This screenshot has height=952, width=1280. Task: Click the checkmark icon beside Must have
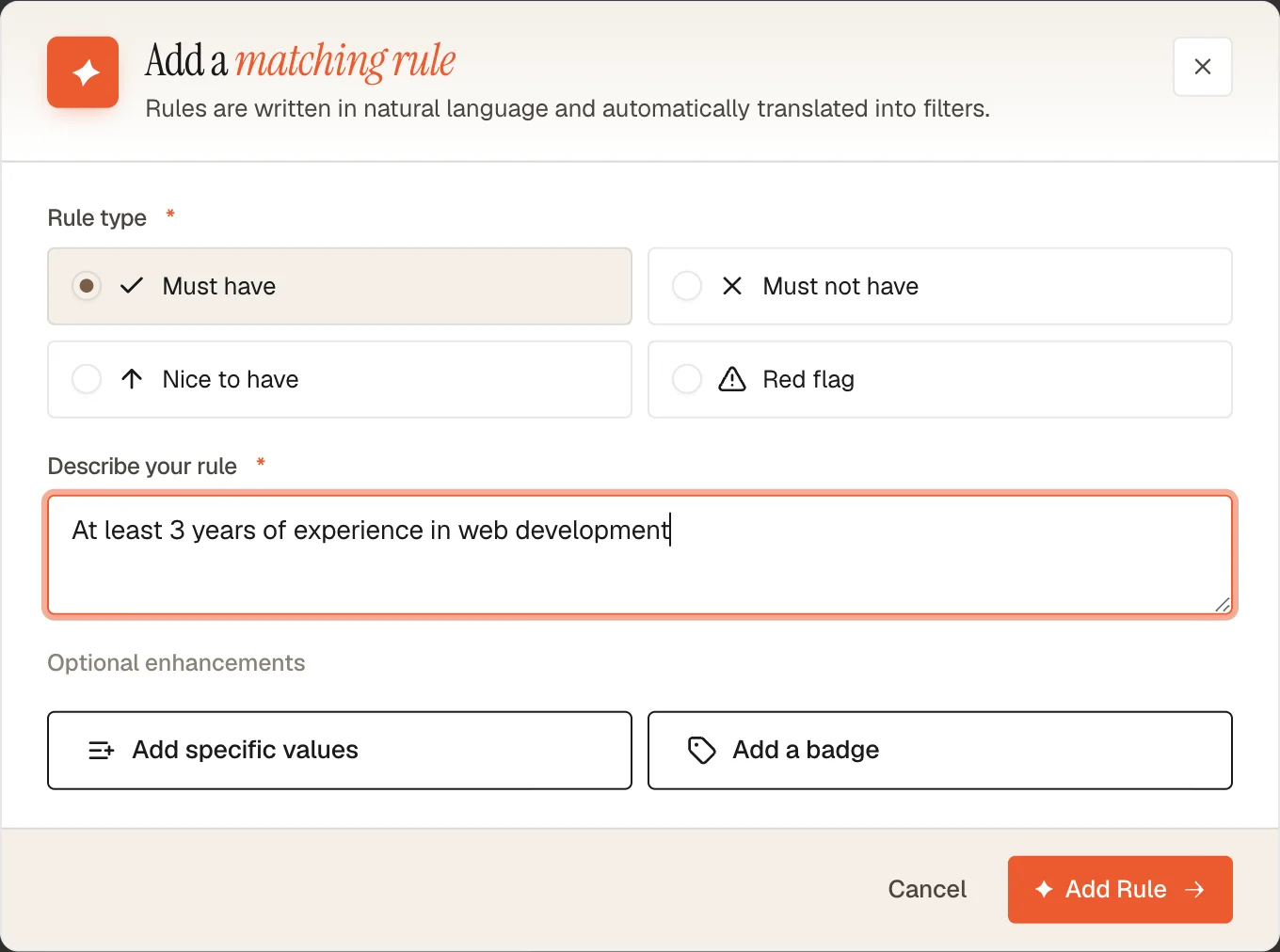132,286
